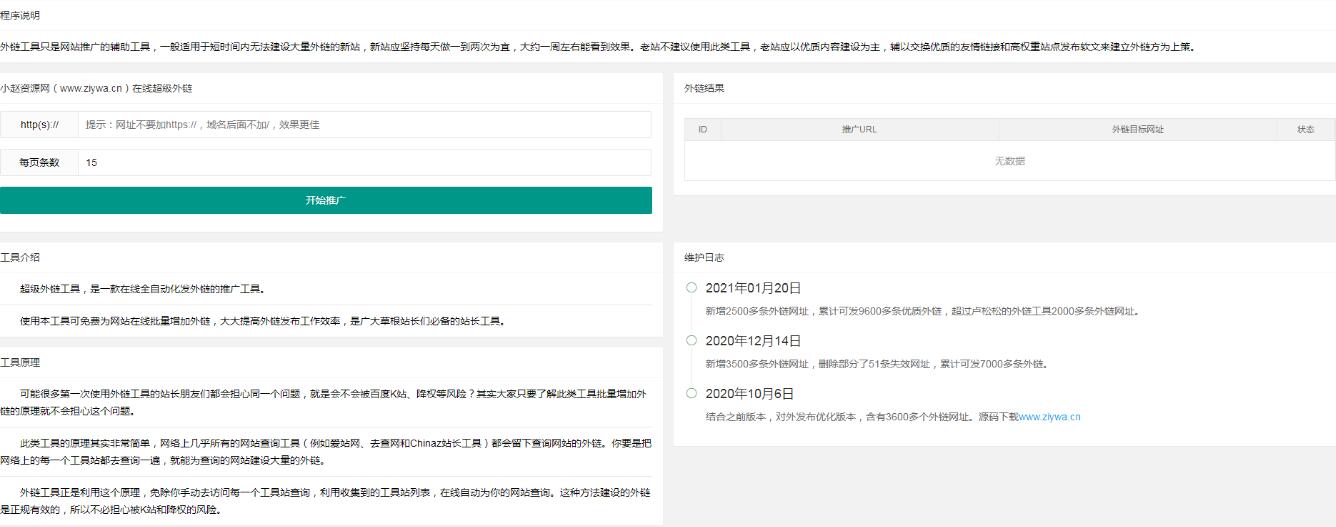Open the www.ziywa.cn source download link
This screenshot has height=527, width=1336.
[x=1049, y=416]
